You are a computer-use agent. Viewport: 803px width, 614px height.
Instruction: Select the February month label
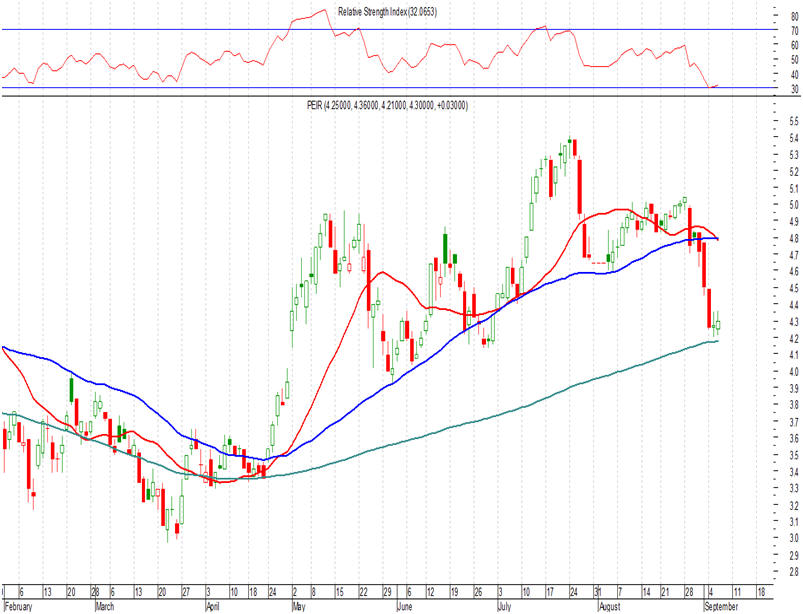click(18, 607)
